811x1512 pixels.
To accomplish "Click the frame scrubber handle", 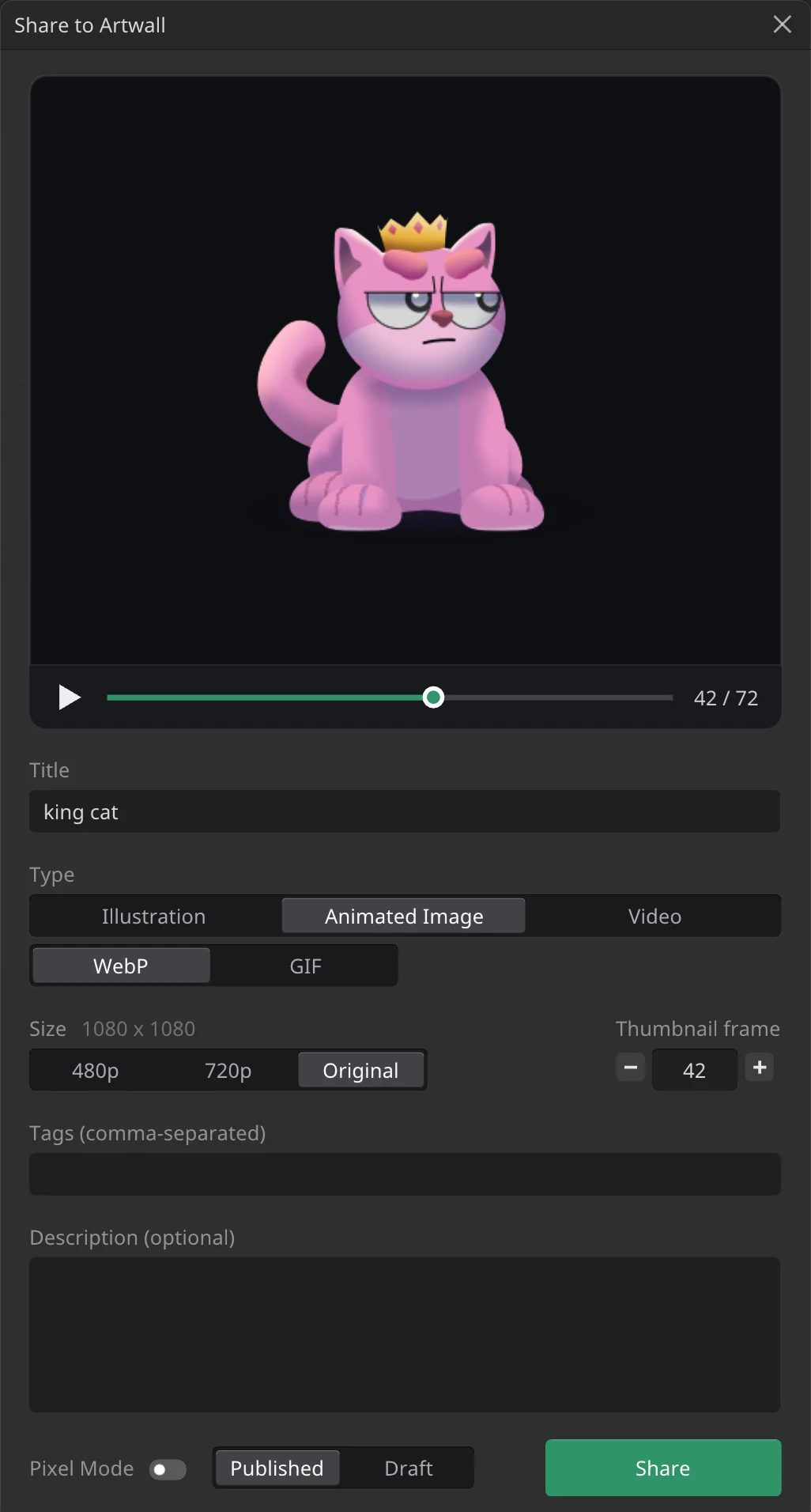I will click(x=433, y=697).
